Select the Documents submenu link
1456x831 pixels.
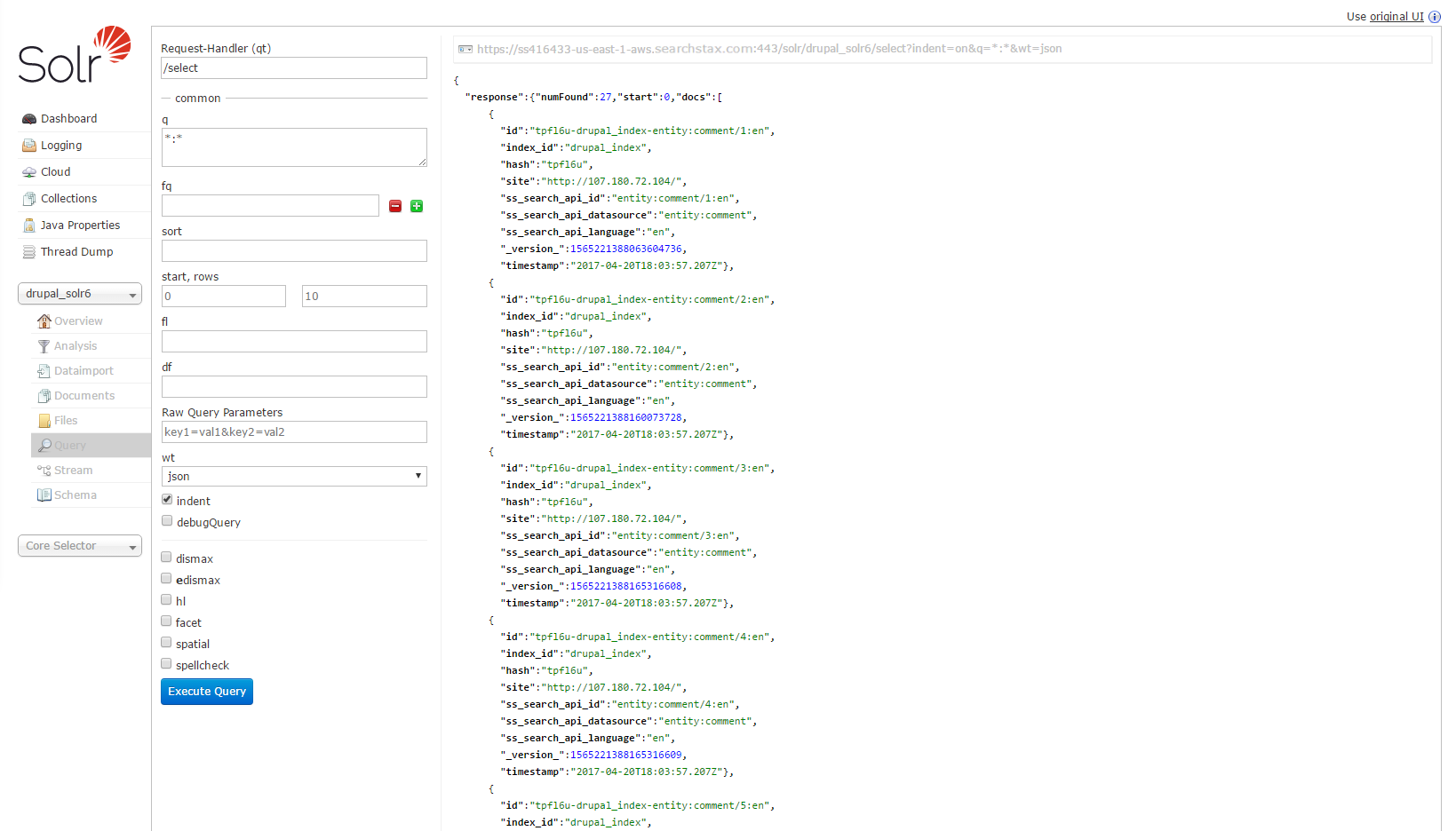[91, 396]
